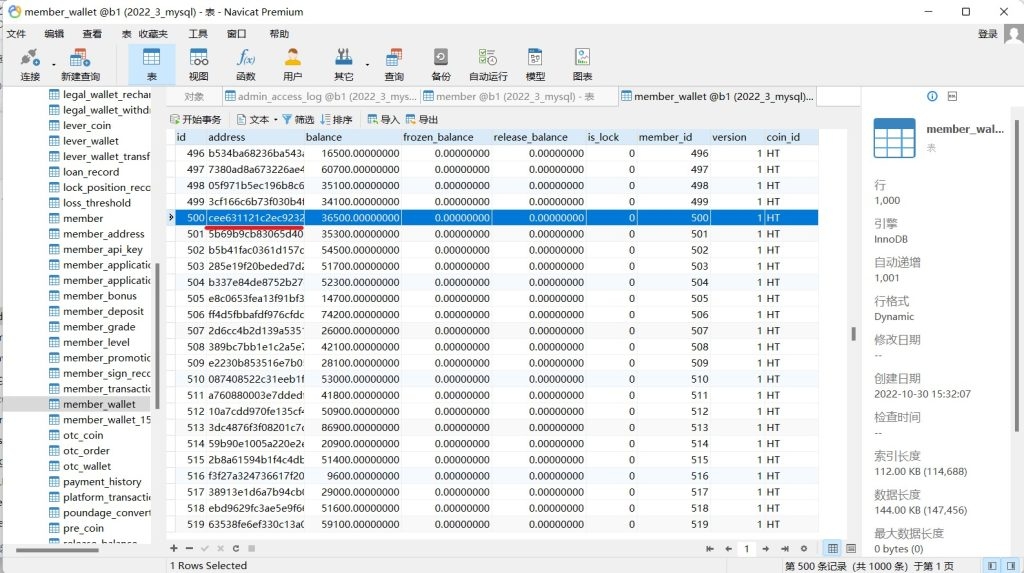Click the 导出 (Export) button

coord(422,119)
